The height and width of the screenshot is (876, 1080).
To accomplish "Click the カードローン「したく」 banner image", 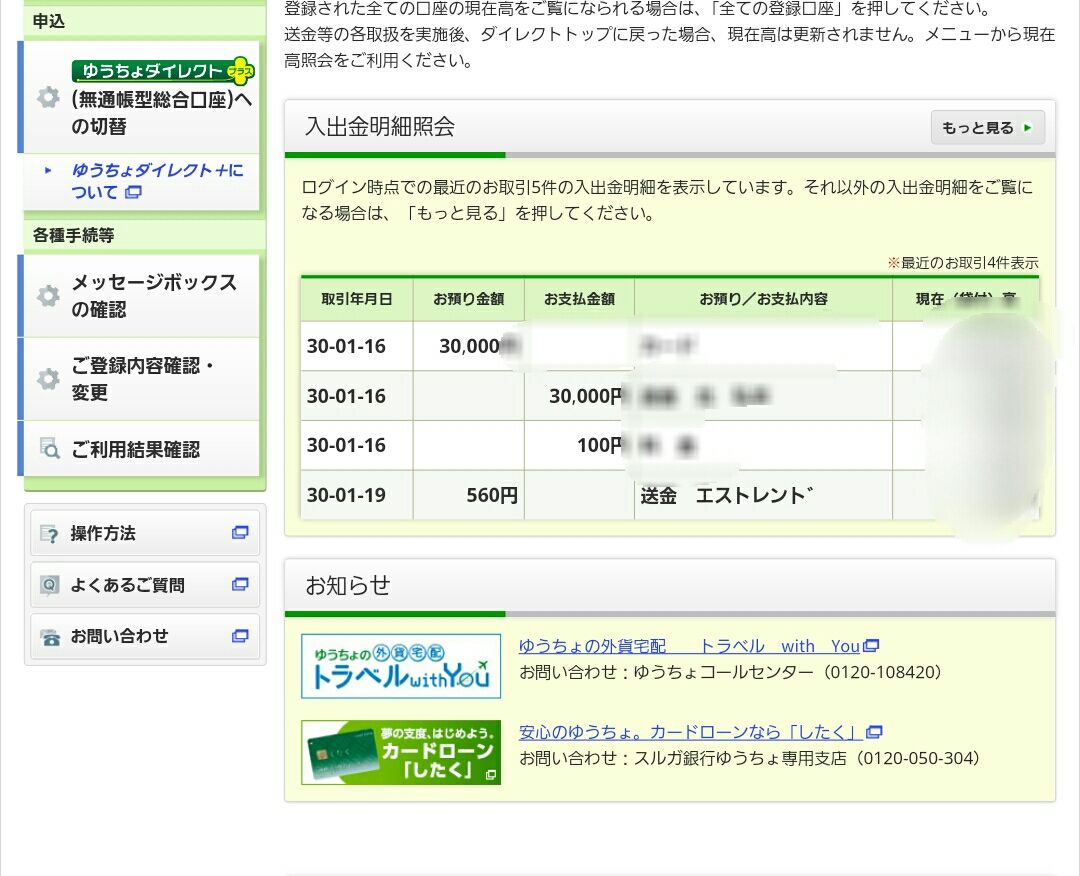I will coord(401,752).
